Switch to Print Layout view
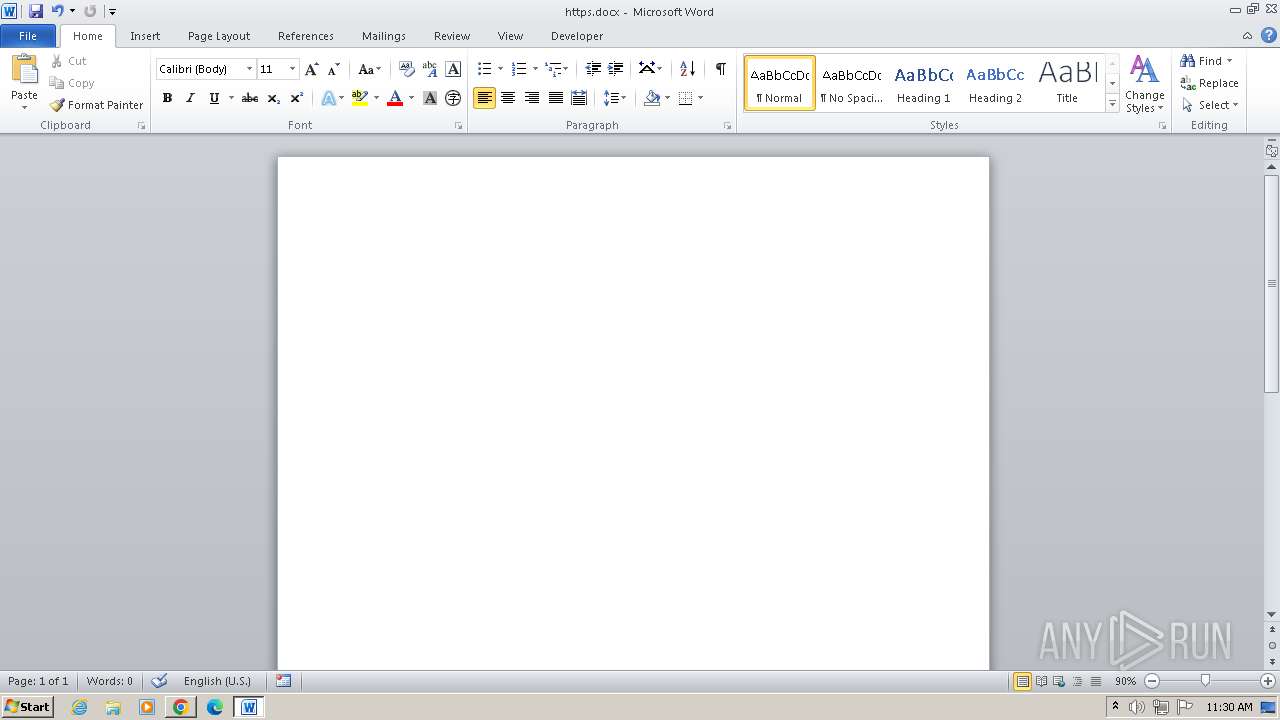The height and width of the screenshot is (720, 1280). click(x=1022, y=681)
